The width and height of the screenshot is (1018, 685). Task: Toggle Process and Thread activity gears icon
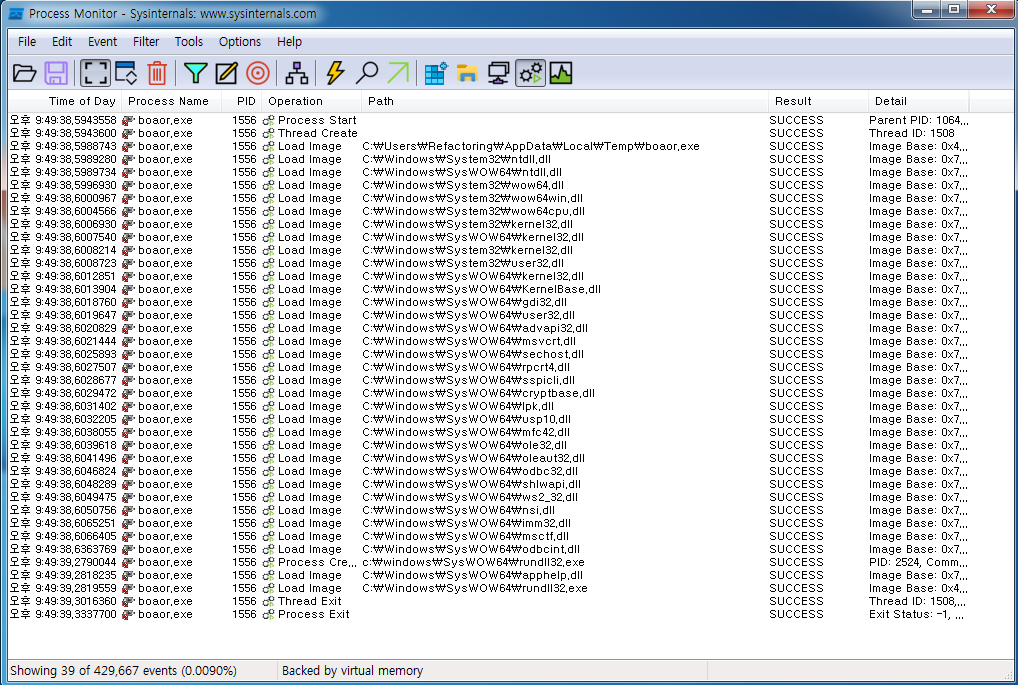coord(530,73)
